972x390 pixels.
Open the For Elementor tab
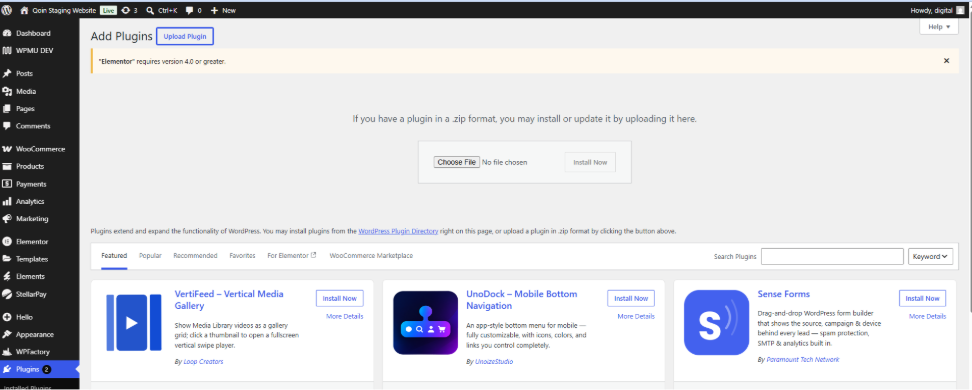pos(292,255)
